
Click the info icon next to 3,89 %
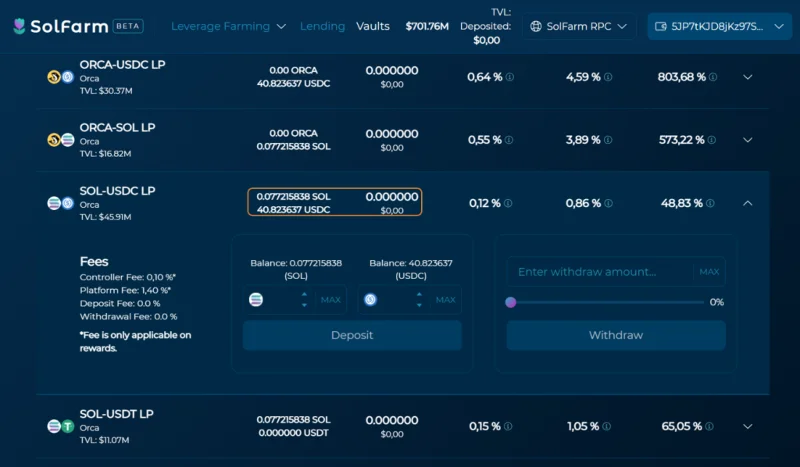(608, 140)
